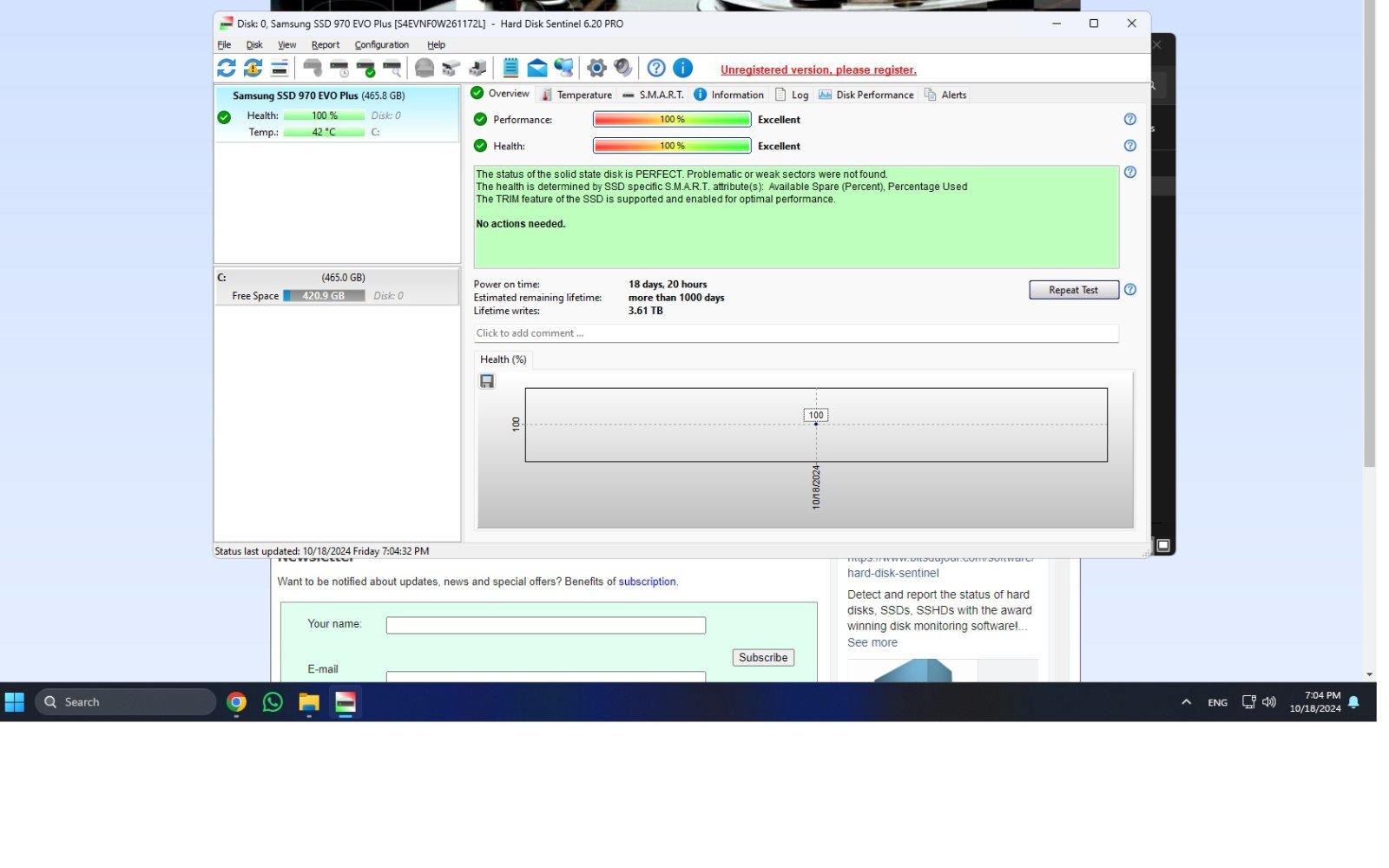The image size is (1389, 868).
Task: Click the blue Refresh arrows toolbar icon
Action: (x=227, y=68)
